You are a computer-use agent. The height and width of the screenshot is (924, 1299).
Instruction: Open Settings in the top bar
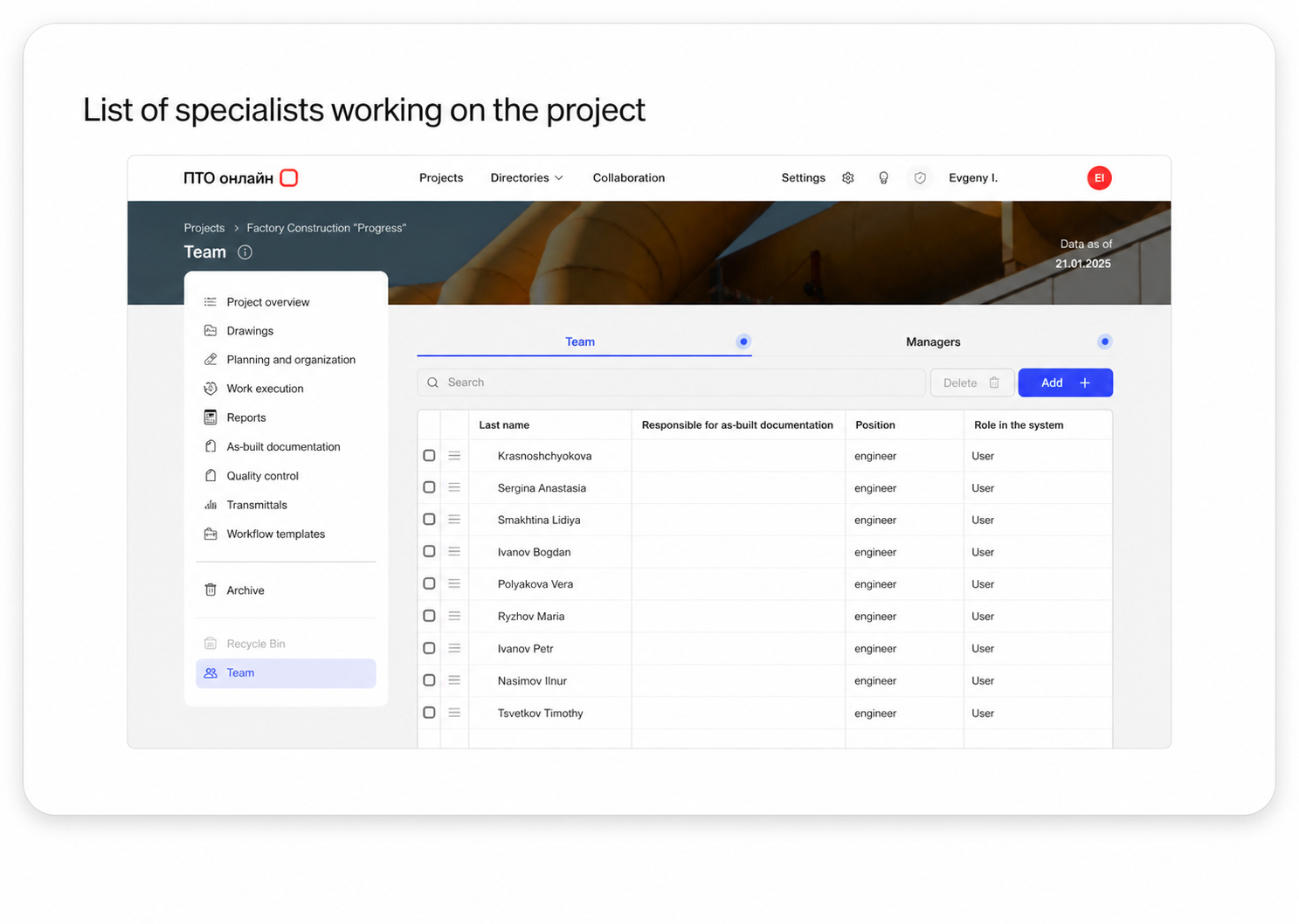[803, 178]
